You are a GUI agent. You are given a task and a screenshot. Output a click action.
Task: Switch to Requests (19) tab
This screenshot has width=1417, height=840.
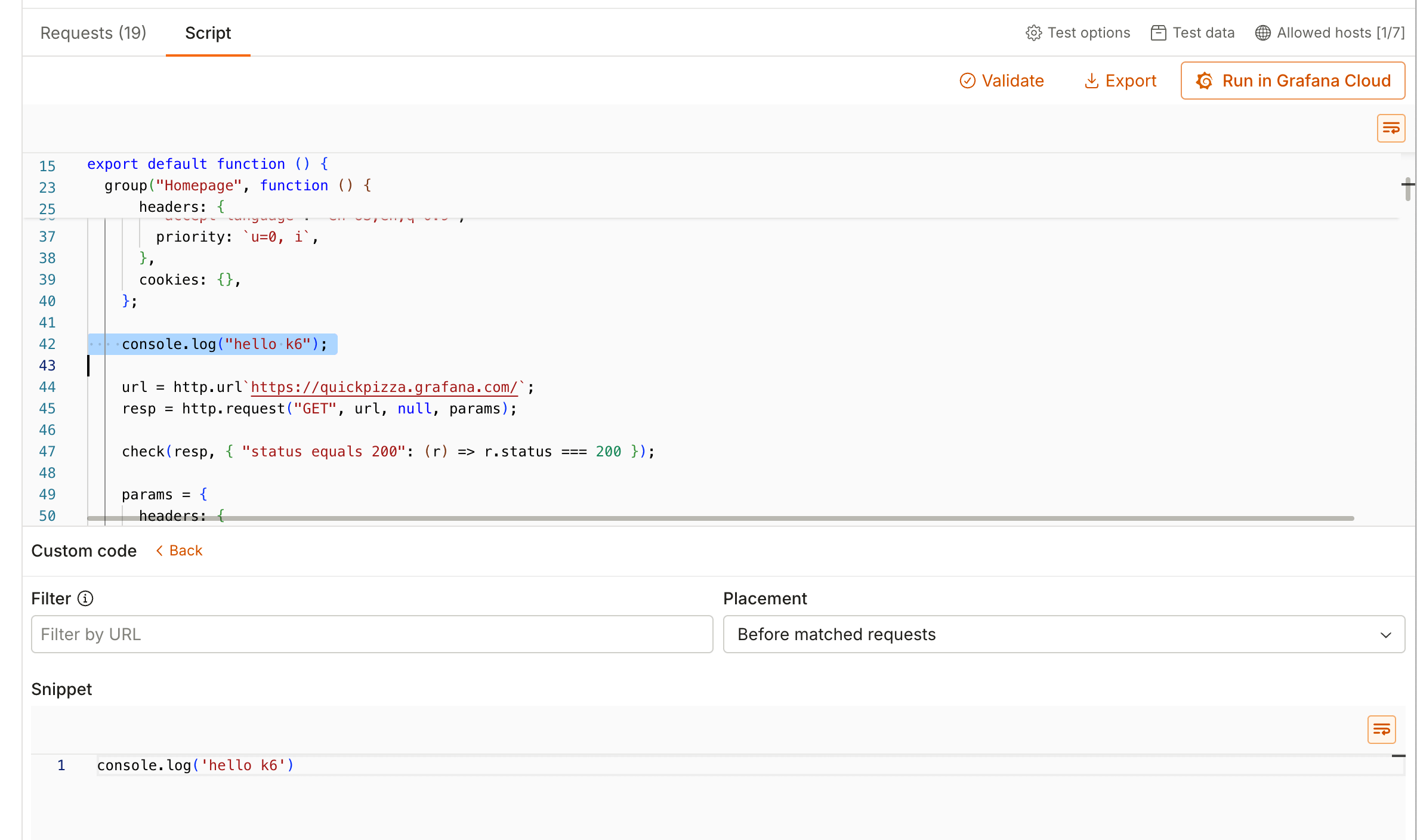click(x=93, y=33)
